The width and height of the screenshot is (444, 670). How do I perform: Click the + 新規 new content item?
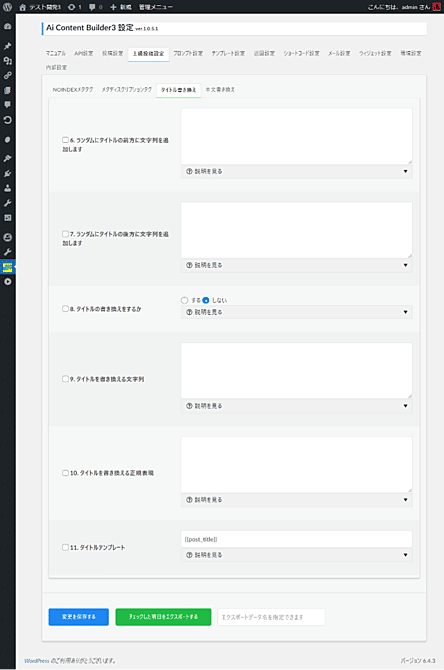pyautogui.click(x=121, y=7)
